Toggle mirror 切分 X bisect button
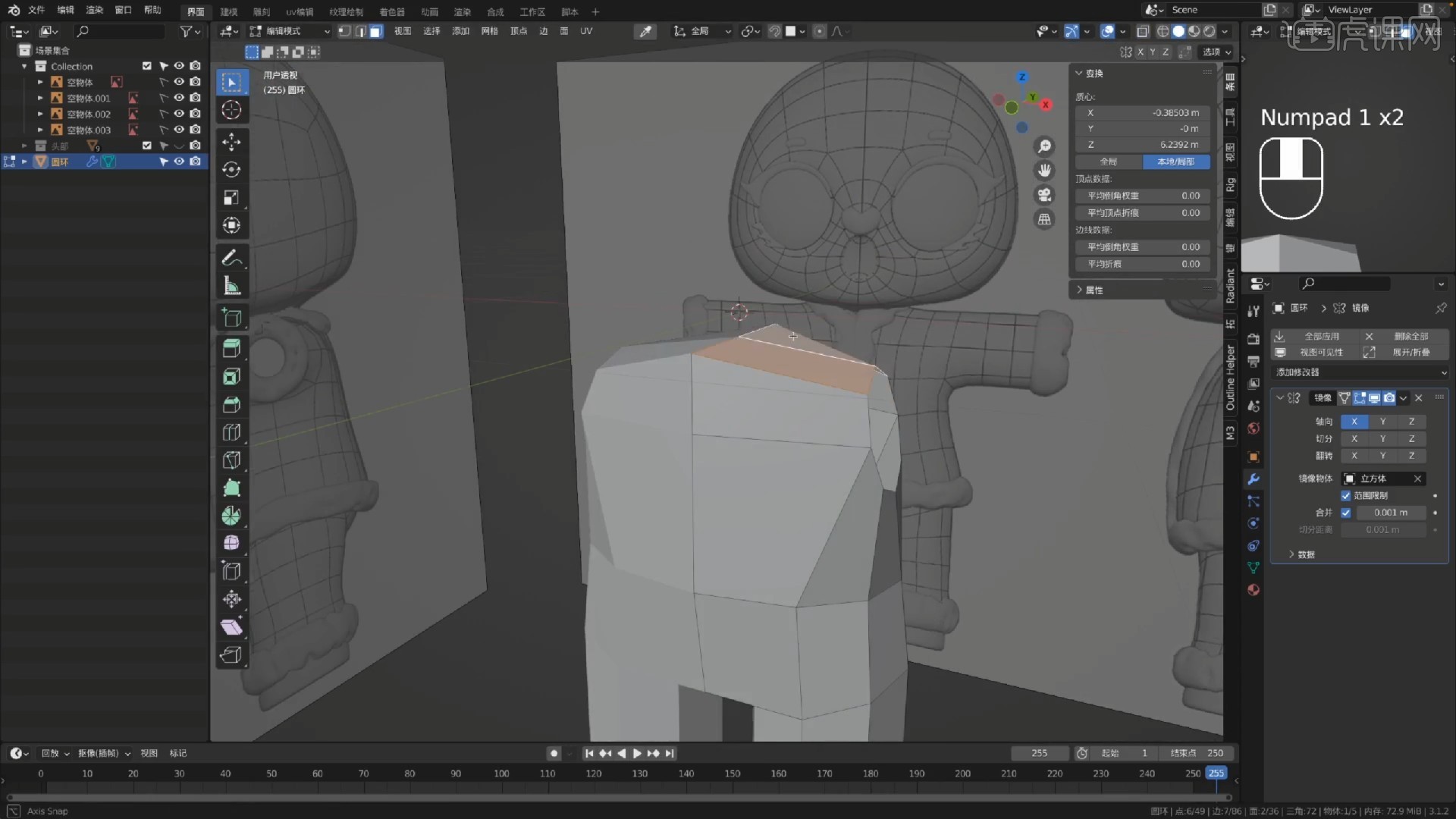1456x819 pixels. (x=1354, y=439)
